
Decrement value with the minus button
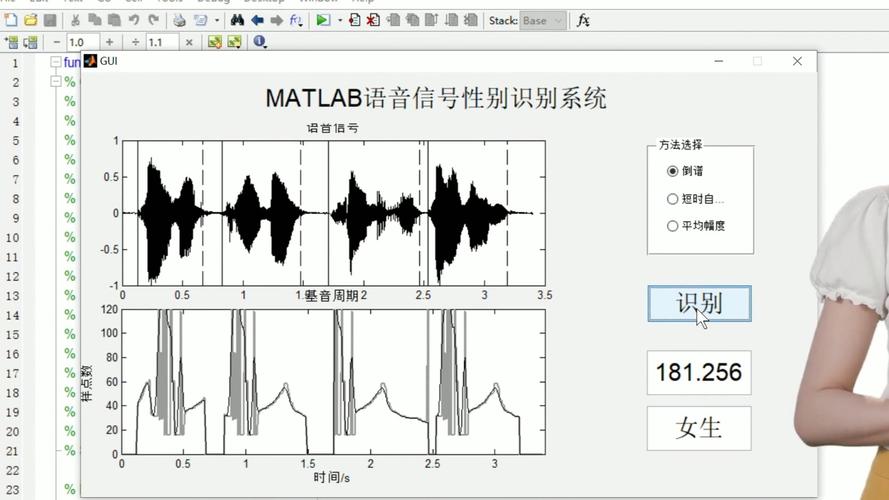56,42
